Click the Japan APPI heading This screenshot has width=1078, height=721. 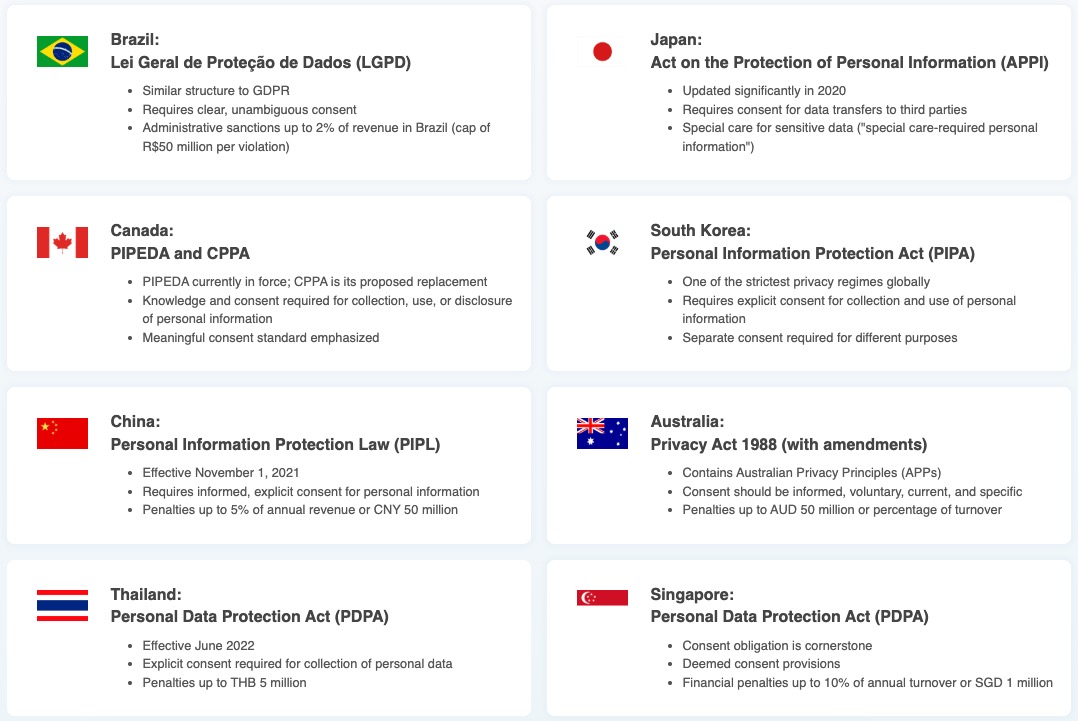coord(849,62)
